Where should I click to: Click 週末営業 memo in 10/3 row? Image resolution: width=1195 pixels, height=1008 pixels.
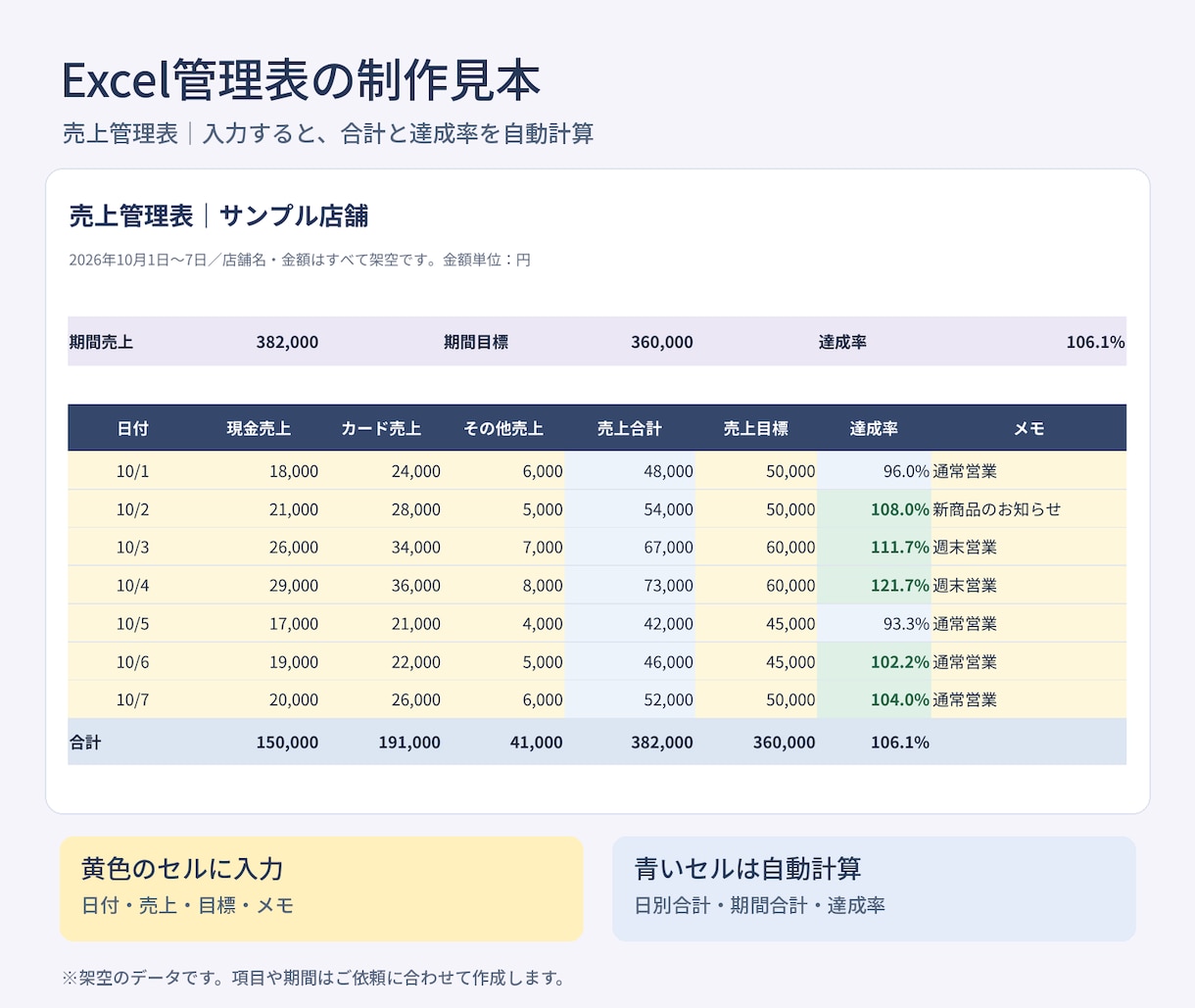click(1028, 548)
